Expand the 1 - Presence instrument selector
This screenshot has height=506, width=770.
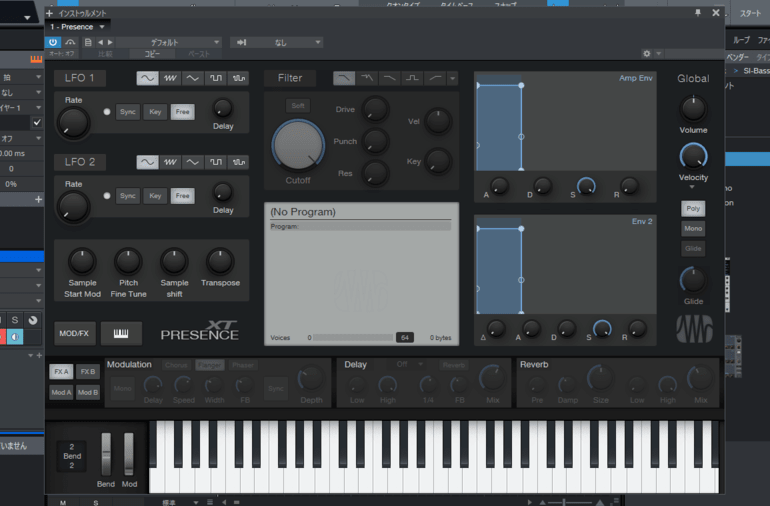pyautogui.click(x=79, y=26)
